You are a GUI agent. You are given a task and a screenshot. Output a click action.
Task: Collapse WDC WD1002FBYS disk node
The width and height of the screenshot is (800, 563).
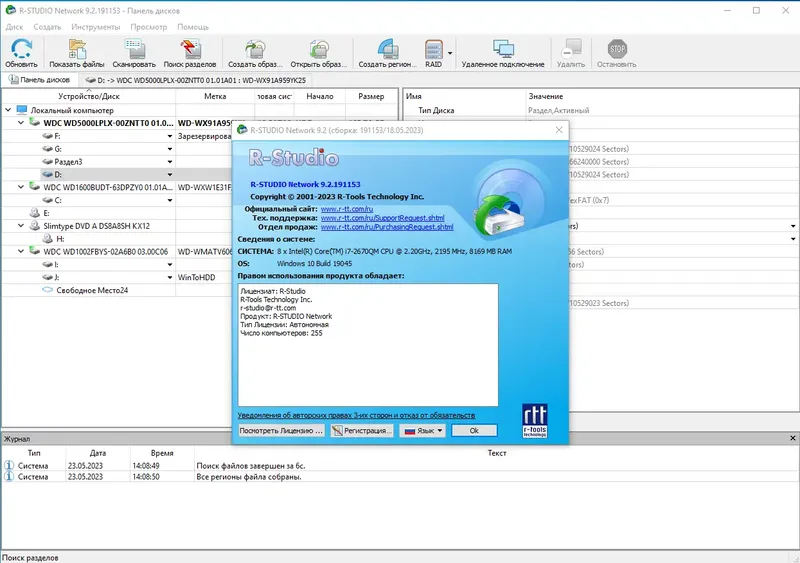click(21, 251)
